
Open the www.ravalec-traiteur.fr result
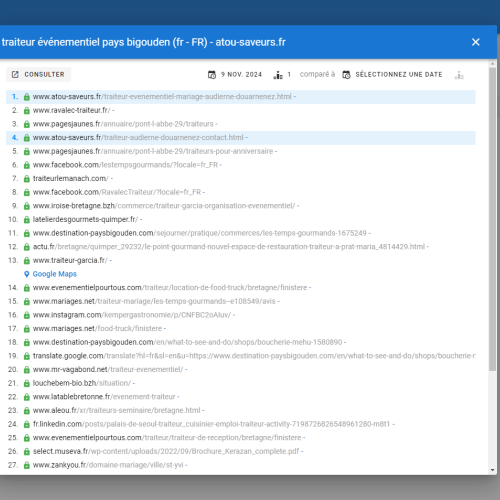point(71,110)
